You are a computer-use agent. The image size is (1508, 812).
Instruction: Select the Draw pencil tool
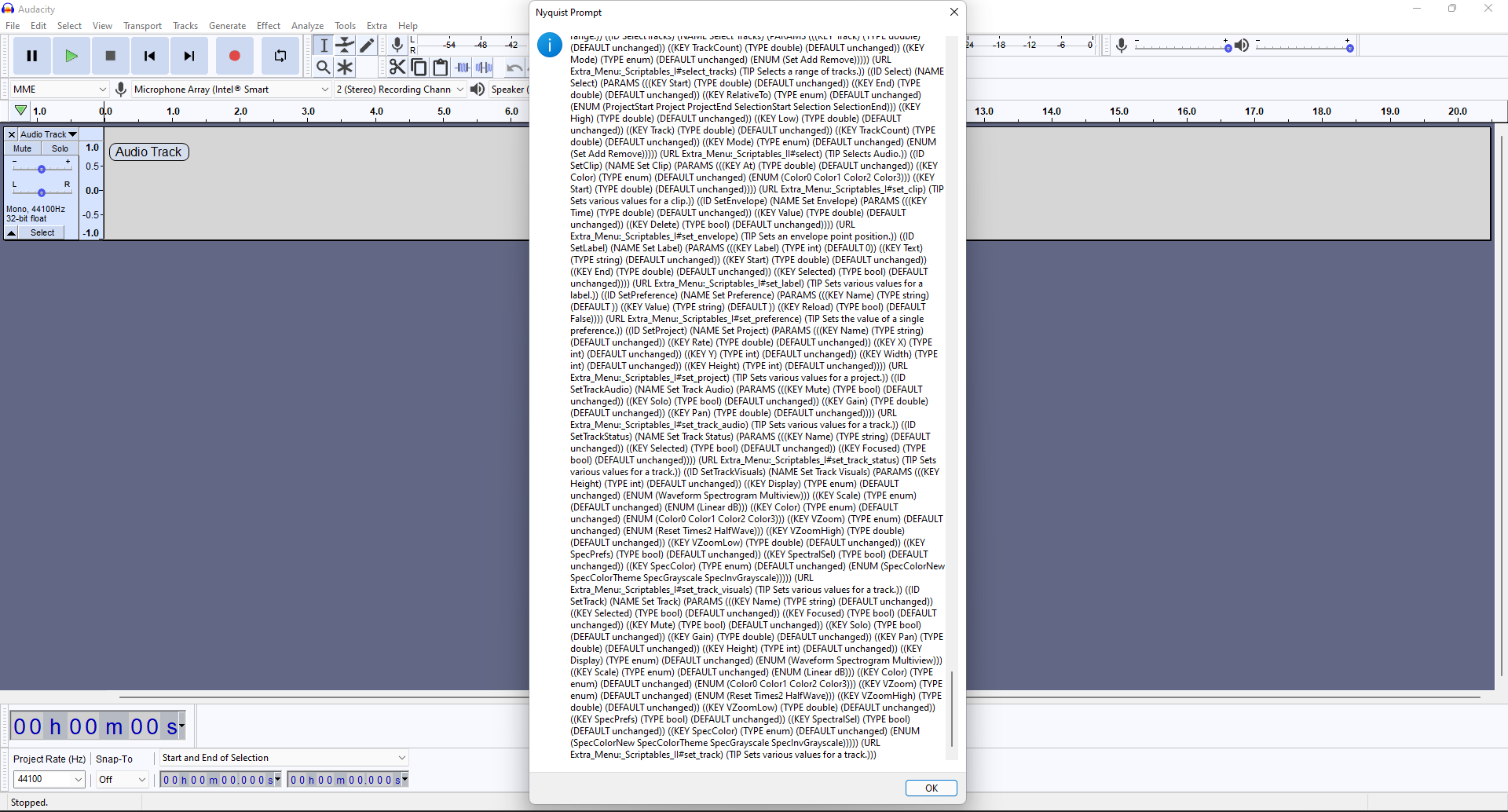coord(367,45)
